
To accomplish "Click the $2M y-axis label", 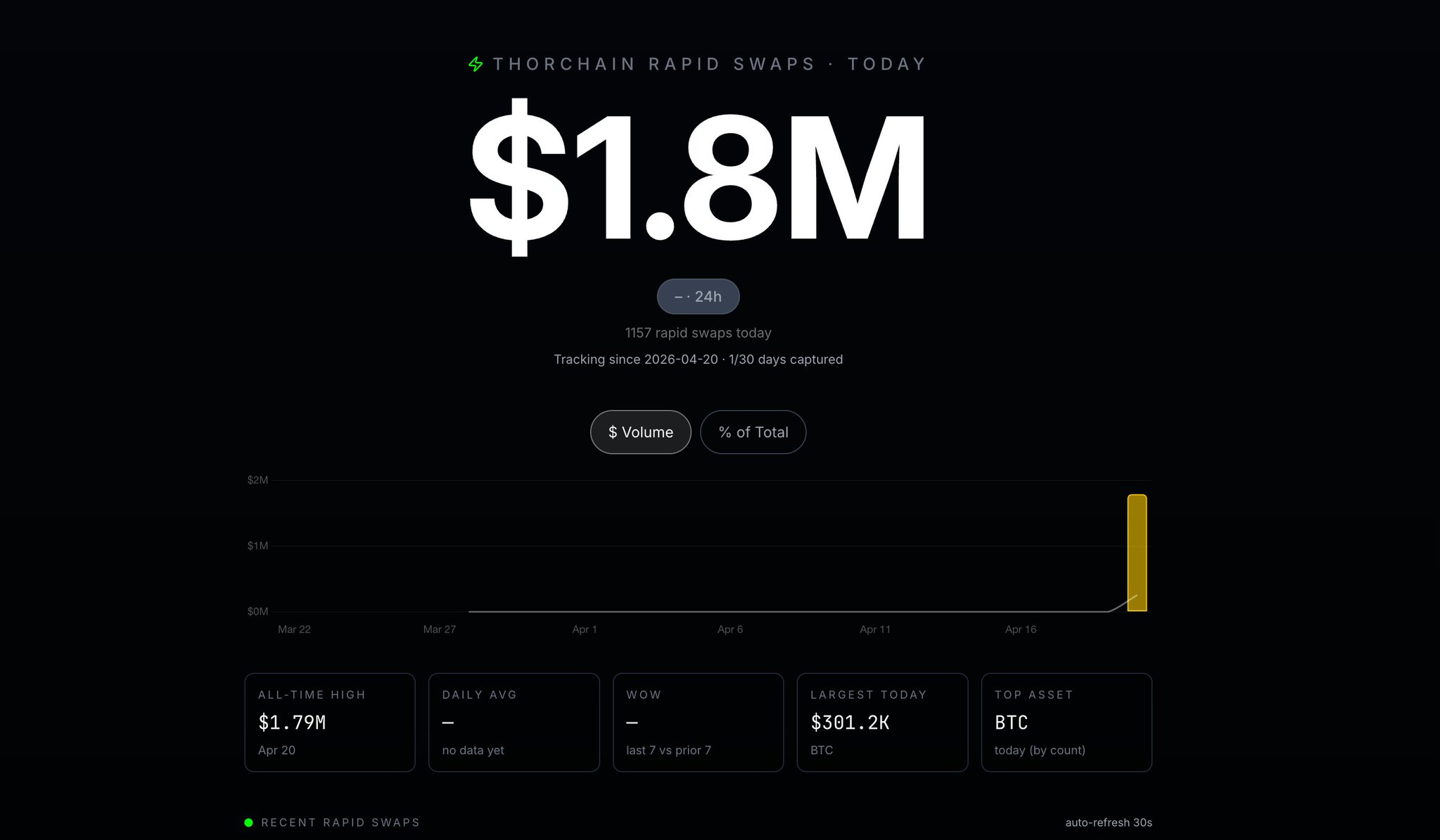I will pos(257,481).
